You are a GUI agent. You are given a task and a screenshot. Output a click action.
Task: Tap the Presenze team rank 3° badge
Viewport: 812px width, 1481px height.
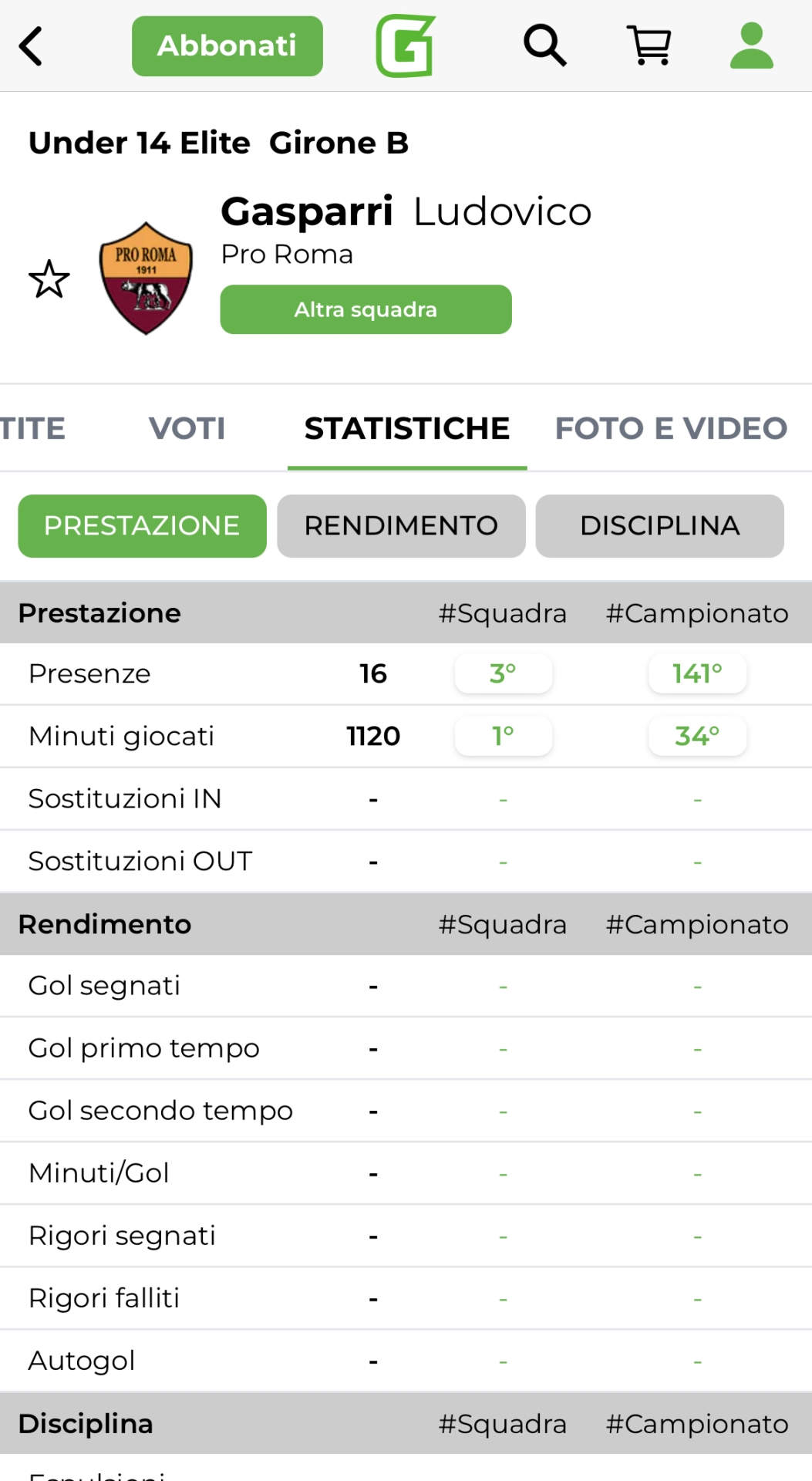pyautogui.click(x=503, y=673)
